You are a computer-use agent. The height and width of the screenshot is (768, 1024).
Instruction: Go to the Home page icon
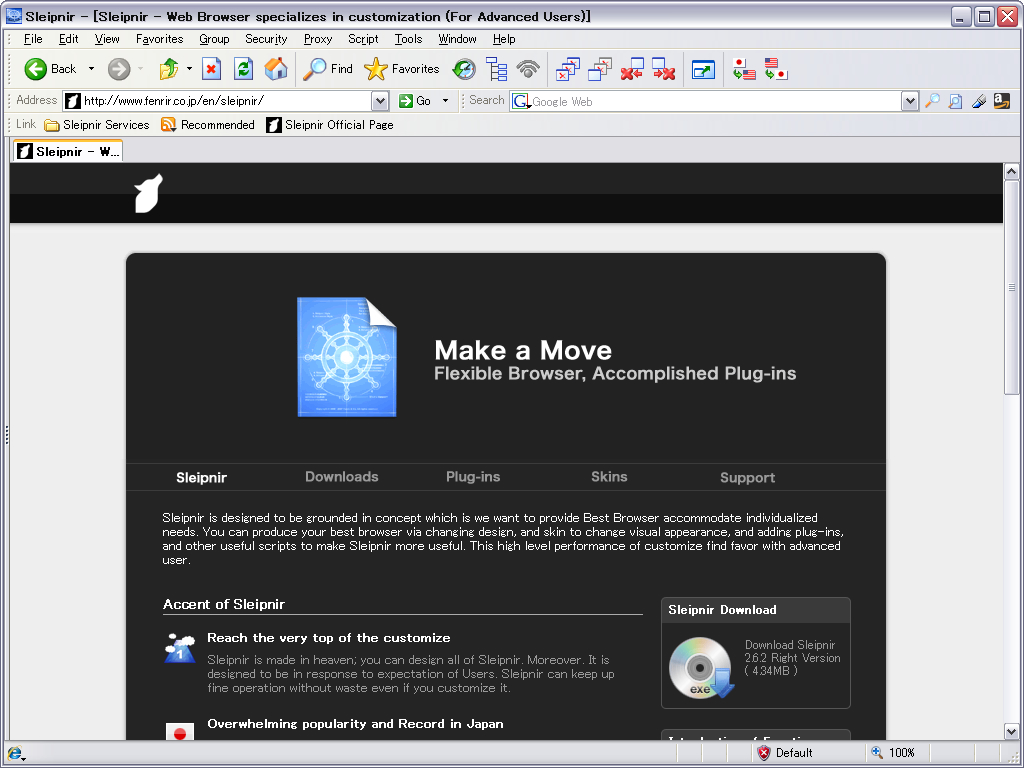(x=276, y=69)
